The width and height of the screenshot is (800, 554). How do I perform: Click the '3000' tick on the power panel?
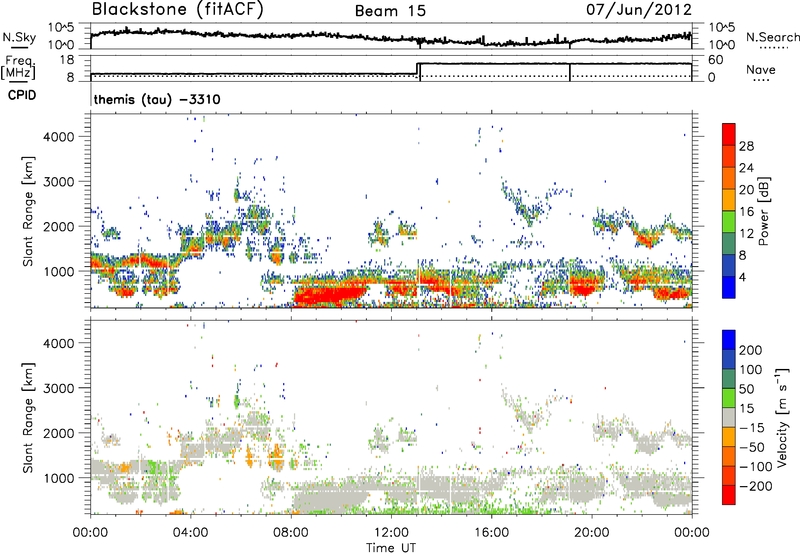click(59, 182)
